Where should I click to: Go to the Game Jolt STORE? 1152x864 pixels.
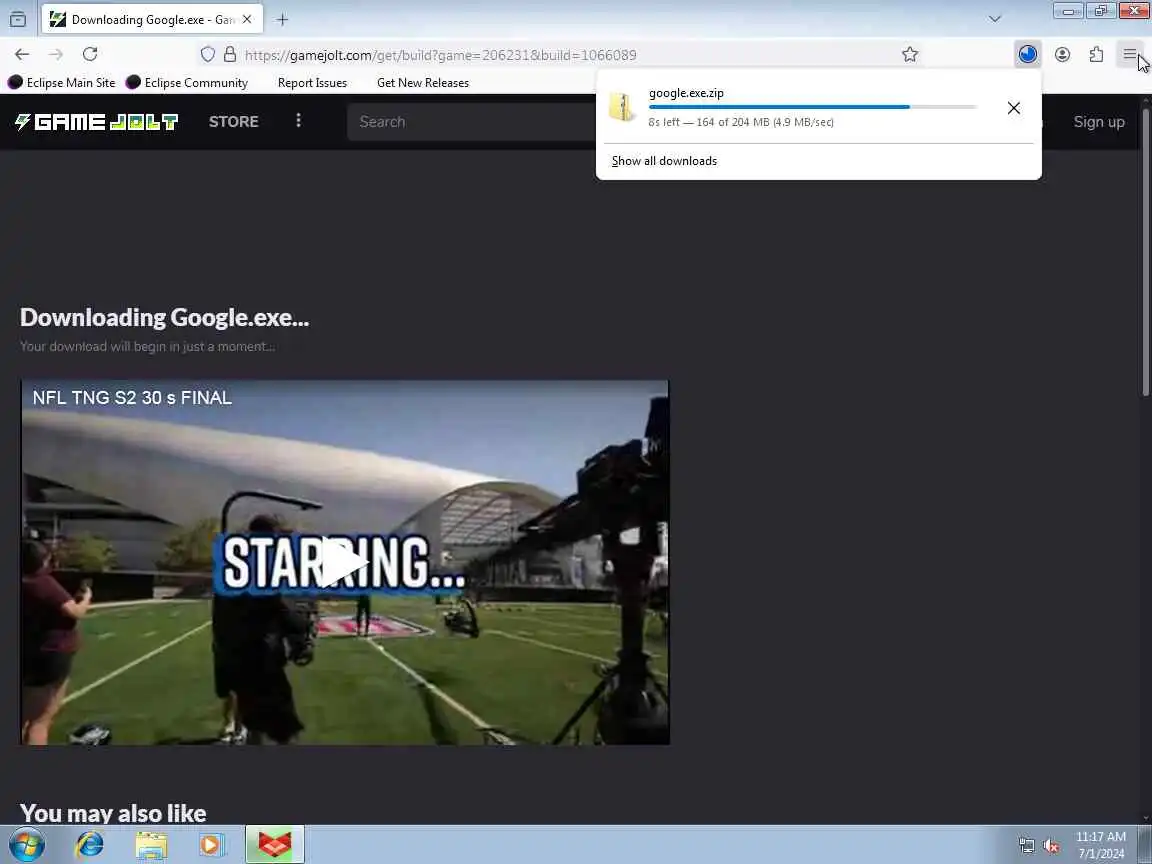(234, 122)
